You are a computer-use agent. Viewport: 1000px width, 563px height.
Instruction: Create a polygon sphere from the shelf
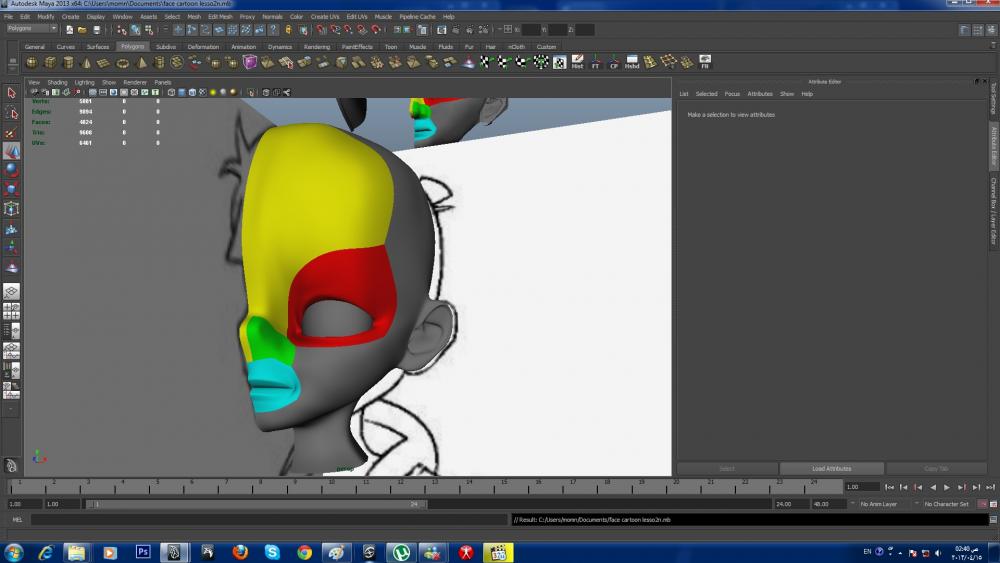[32, 62]
